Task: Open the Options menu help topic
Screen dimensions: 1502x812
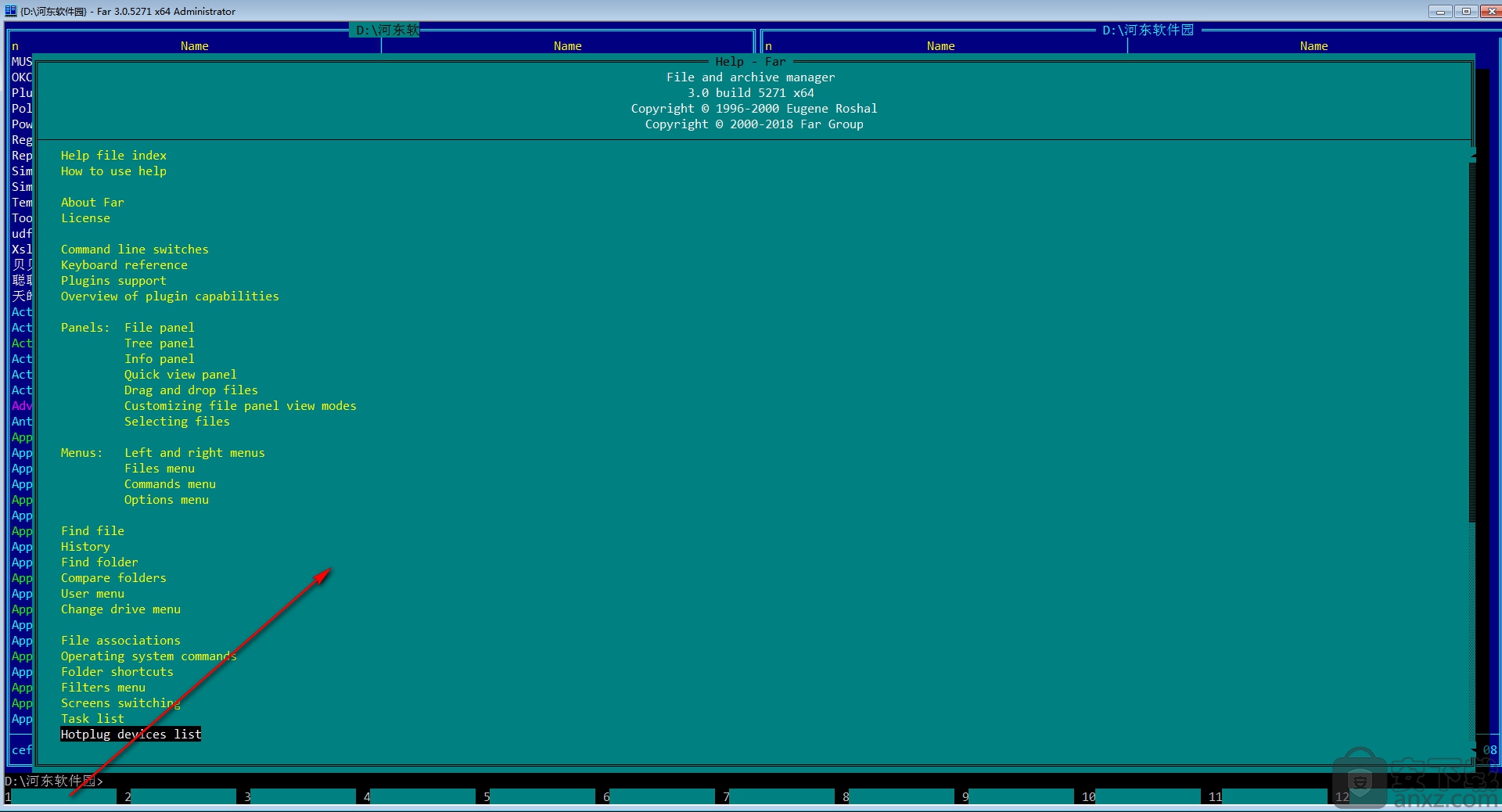Action: (167, 500)
